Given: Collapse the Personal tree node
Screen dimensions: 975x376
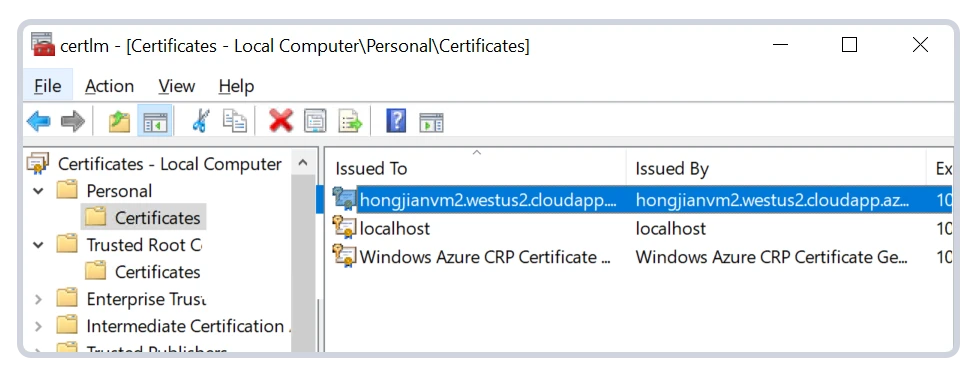Looking at the screenshot, I should click(x=39, y=191).
